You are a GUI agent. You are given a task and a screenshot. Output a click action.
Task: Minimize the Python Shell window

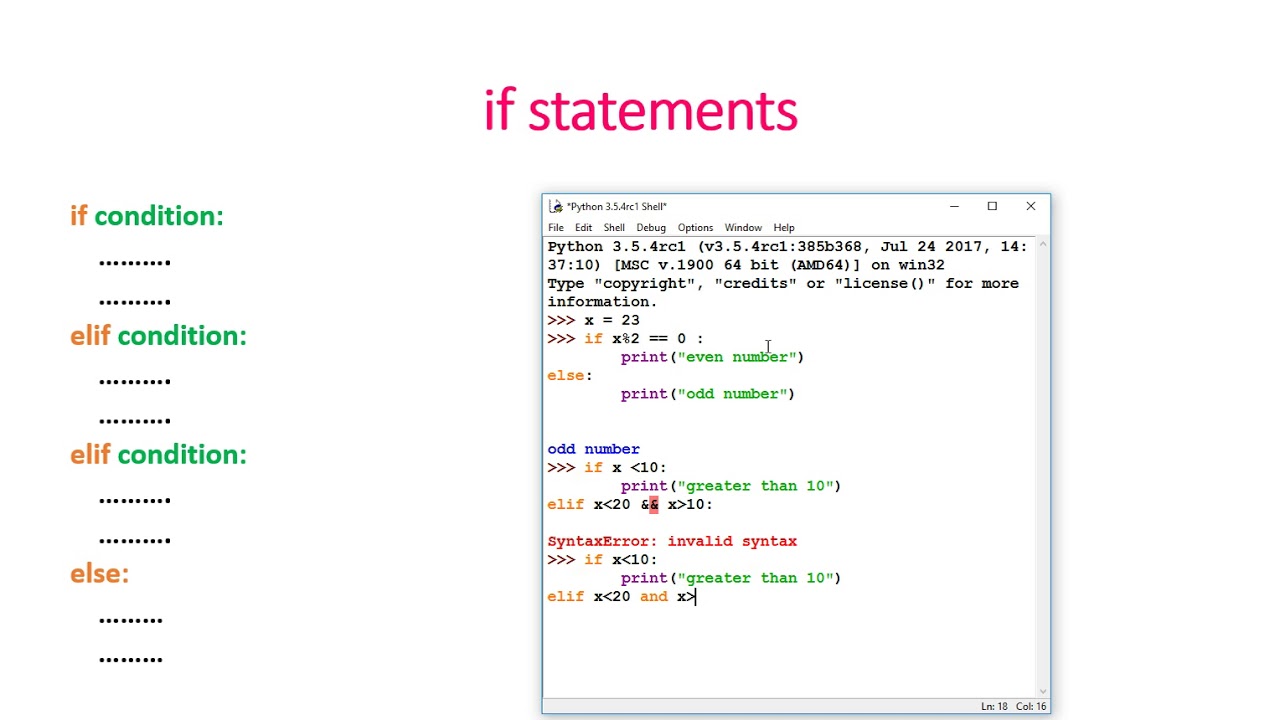[x=954, y=206]
